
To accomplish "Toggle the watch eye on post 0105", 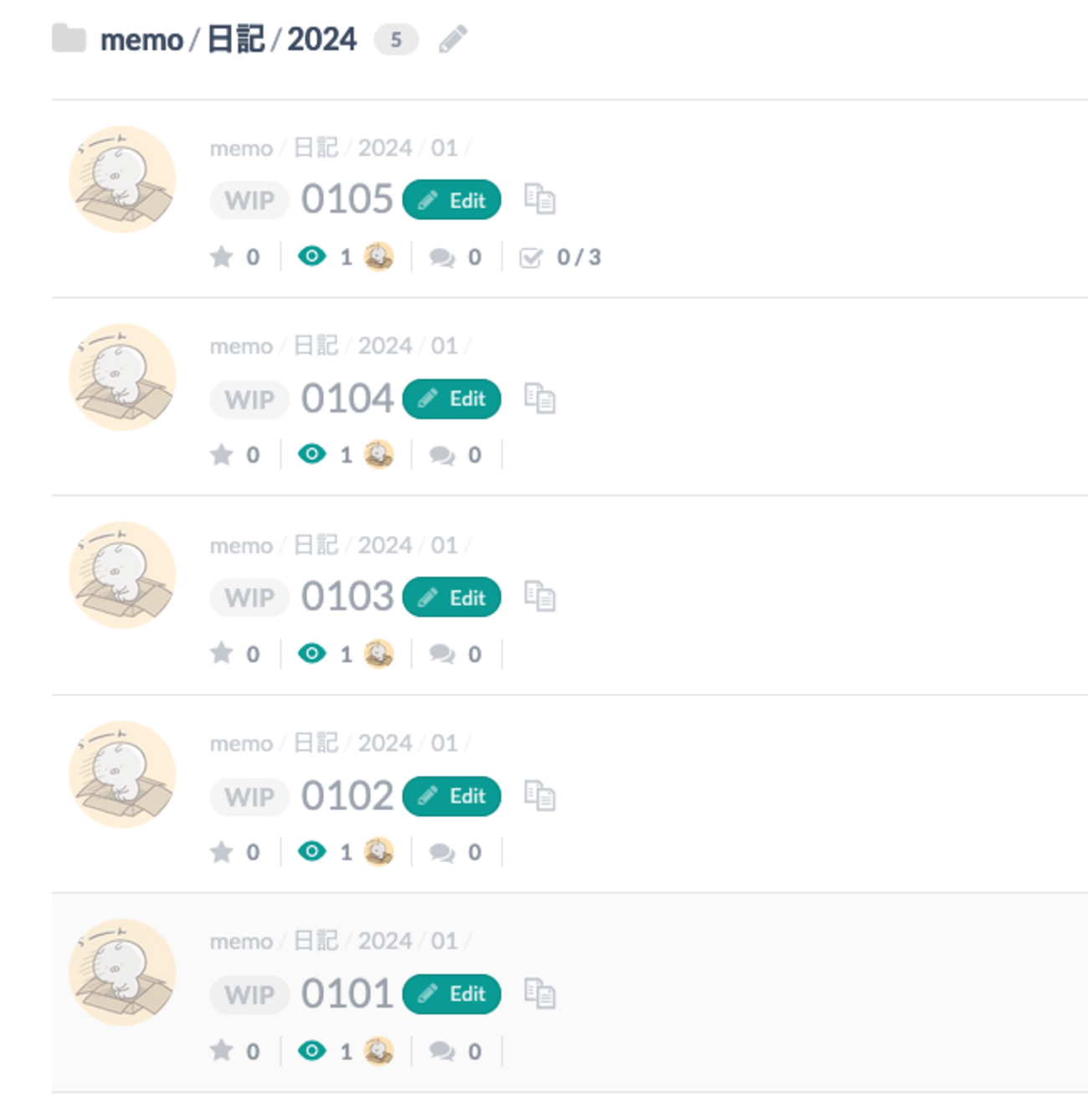I will coord(312,256).
